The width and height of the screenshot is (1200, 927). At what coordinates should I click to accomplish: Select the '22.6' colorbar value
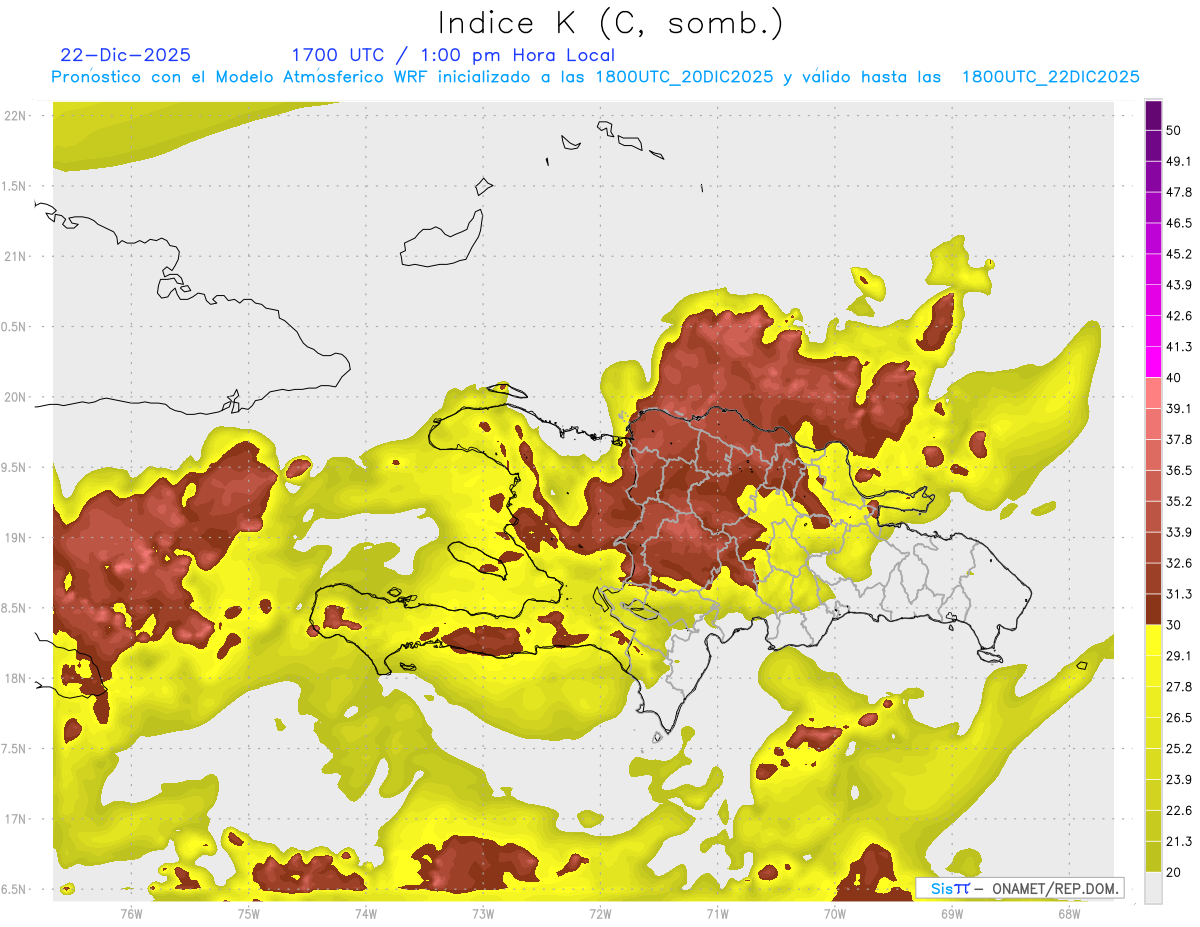pos(1179,810)
